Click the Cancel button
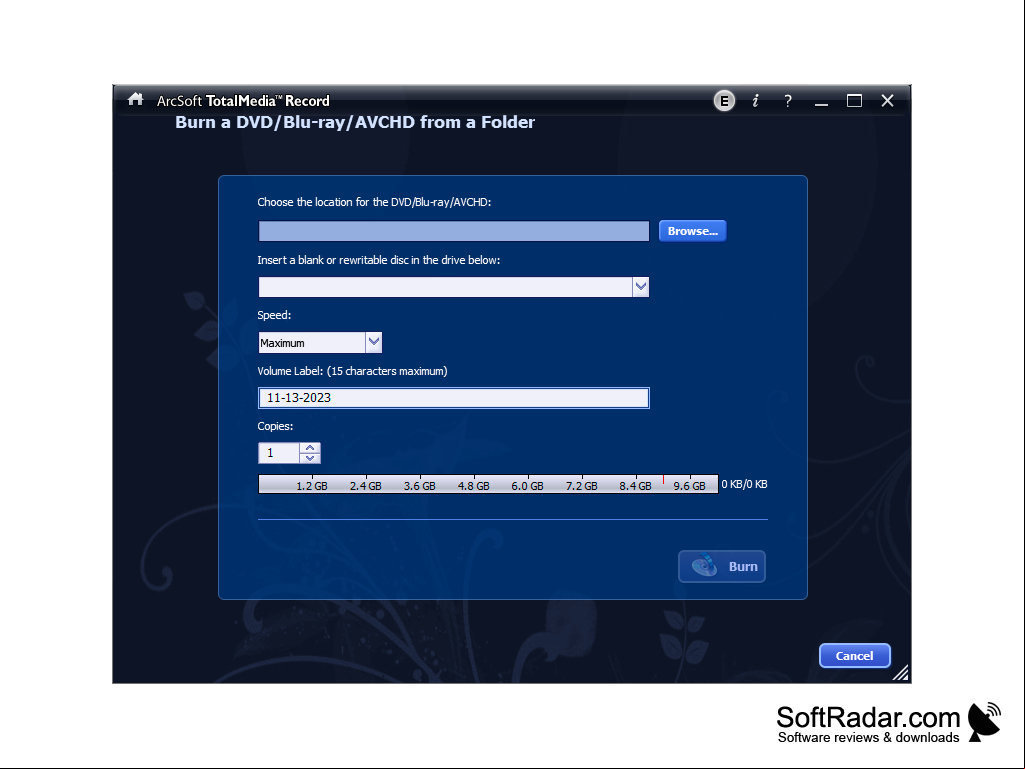 click(x=854, y=655)
